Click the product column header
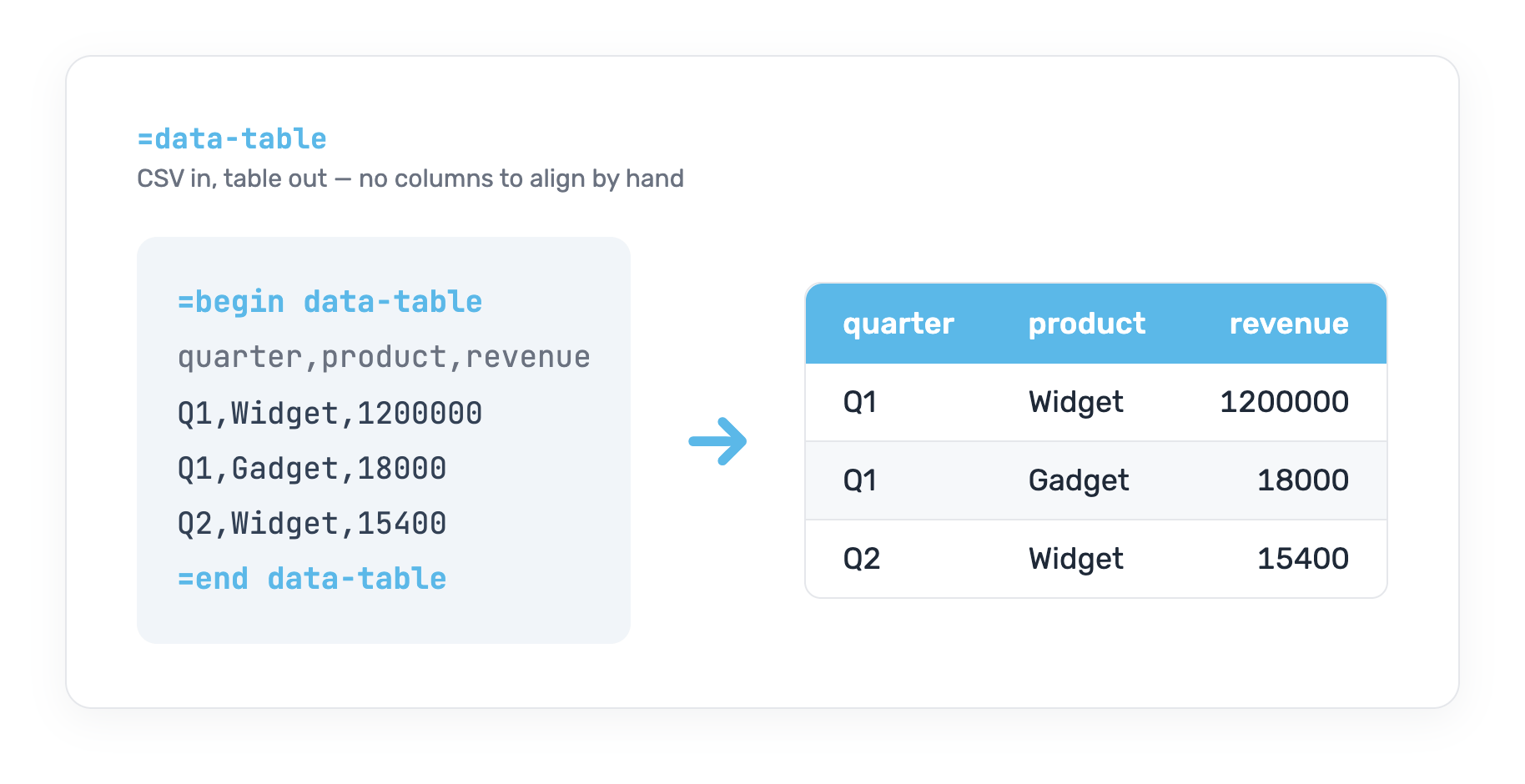Screen dimensions: 1525x784 tap(1087, 324)
